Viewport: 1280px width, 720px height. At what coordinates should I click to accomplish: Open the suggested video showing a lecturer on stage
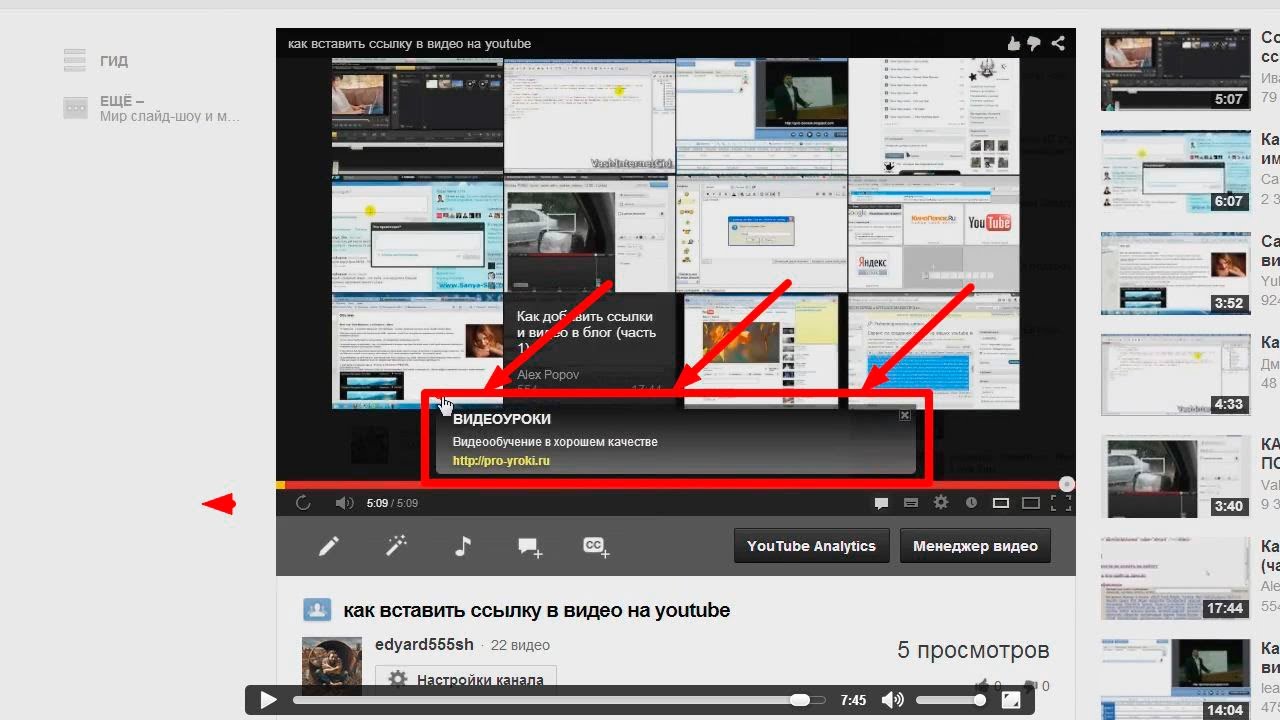(761, 117)
